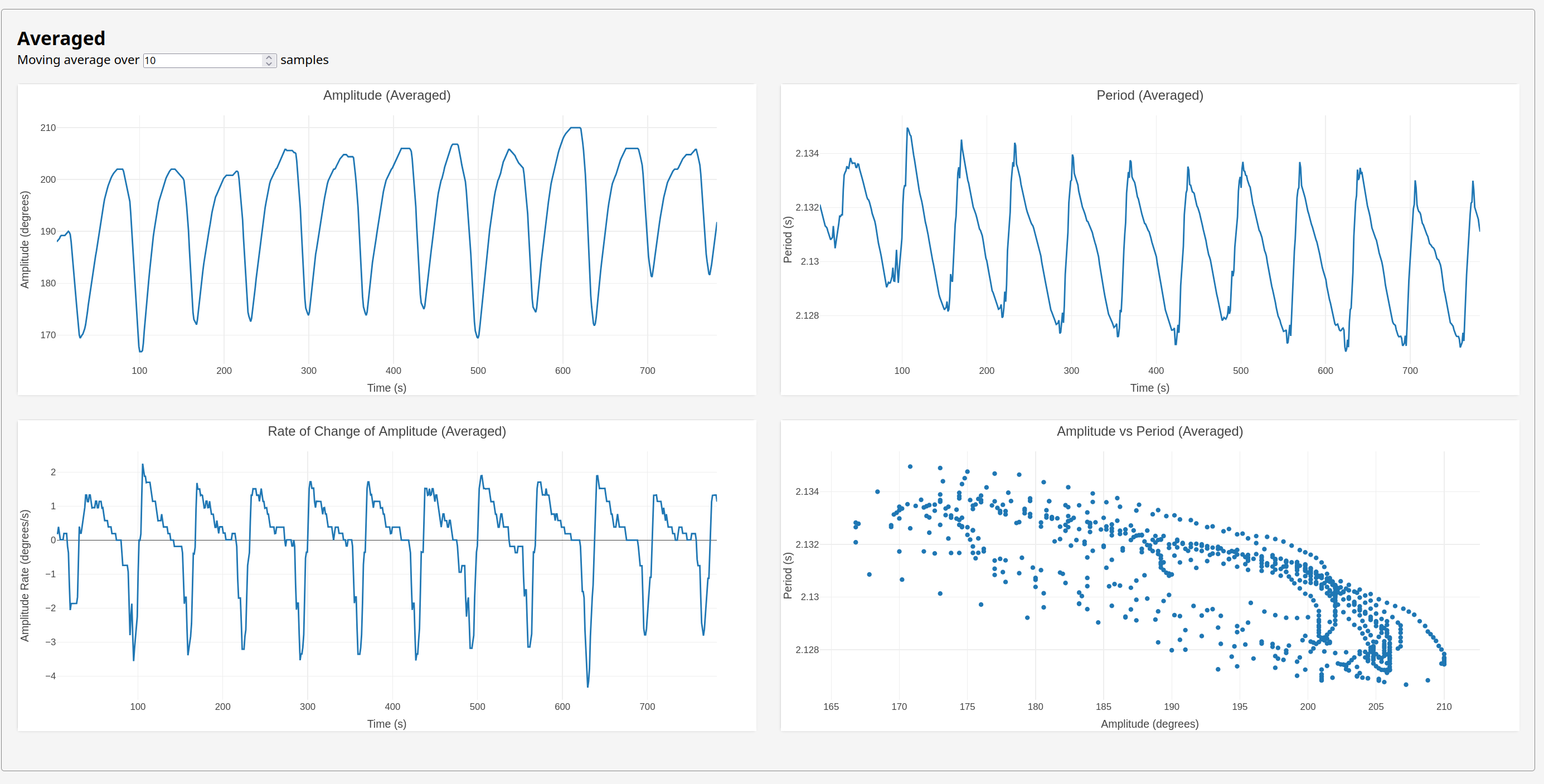Click the "Time (s)" label under Amplitude chart
The width and height of the screenshot is (1544, 784).
387,388
